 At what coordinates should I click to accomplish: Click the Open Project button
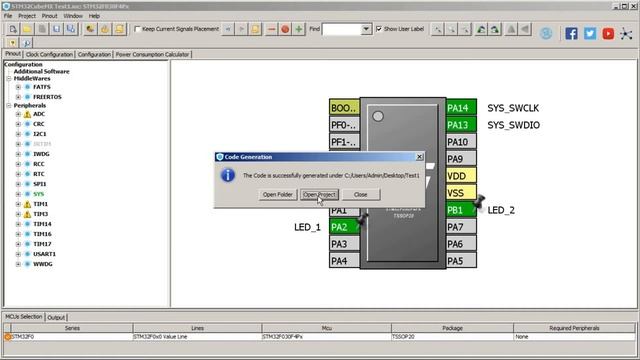(319, 195)
